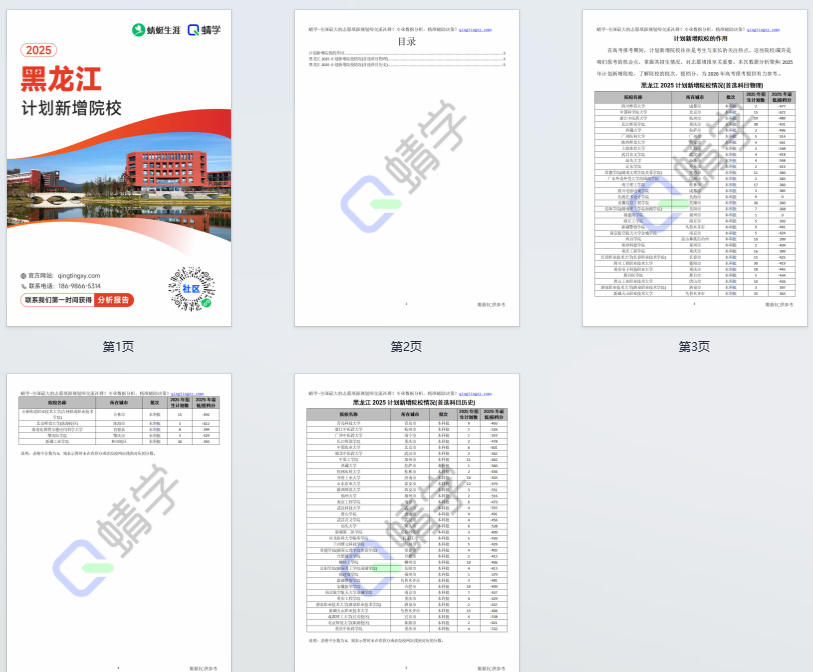Click the phone icon beside 186-9866-5314
This screenshot has height=672, width=813.
[x=22, y=287]
